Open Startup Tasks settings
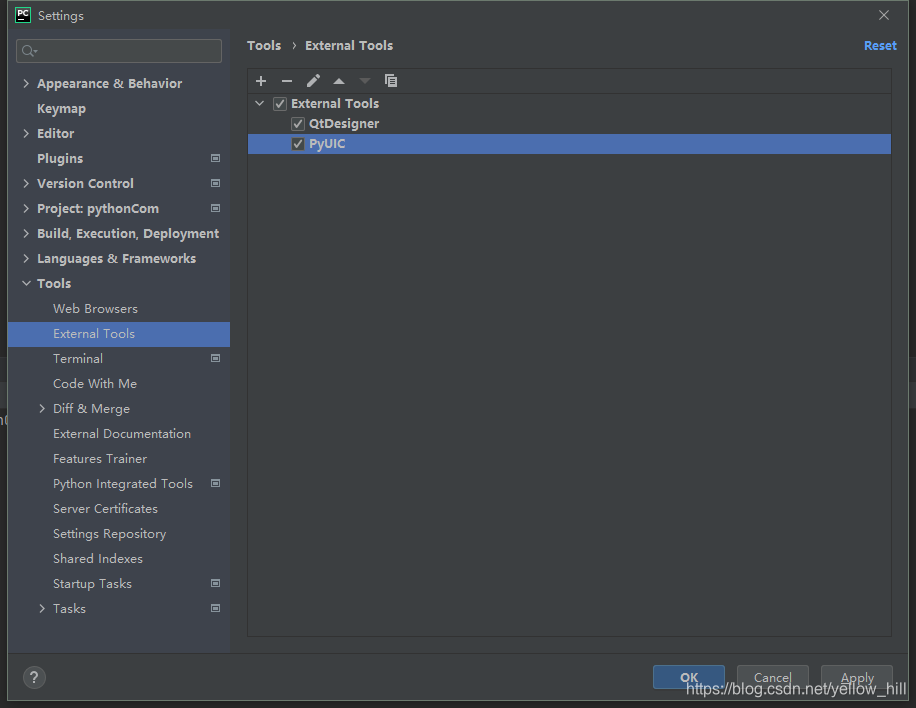The height and width of the screenshot is (708, 916). [x=92, y=584]
